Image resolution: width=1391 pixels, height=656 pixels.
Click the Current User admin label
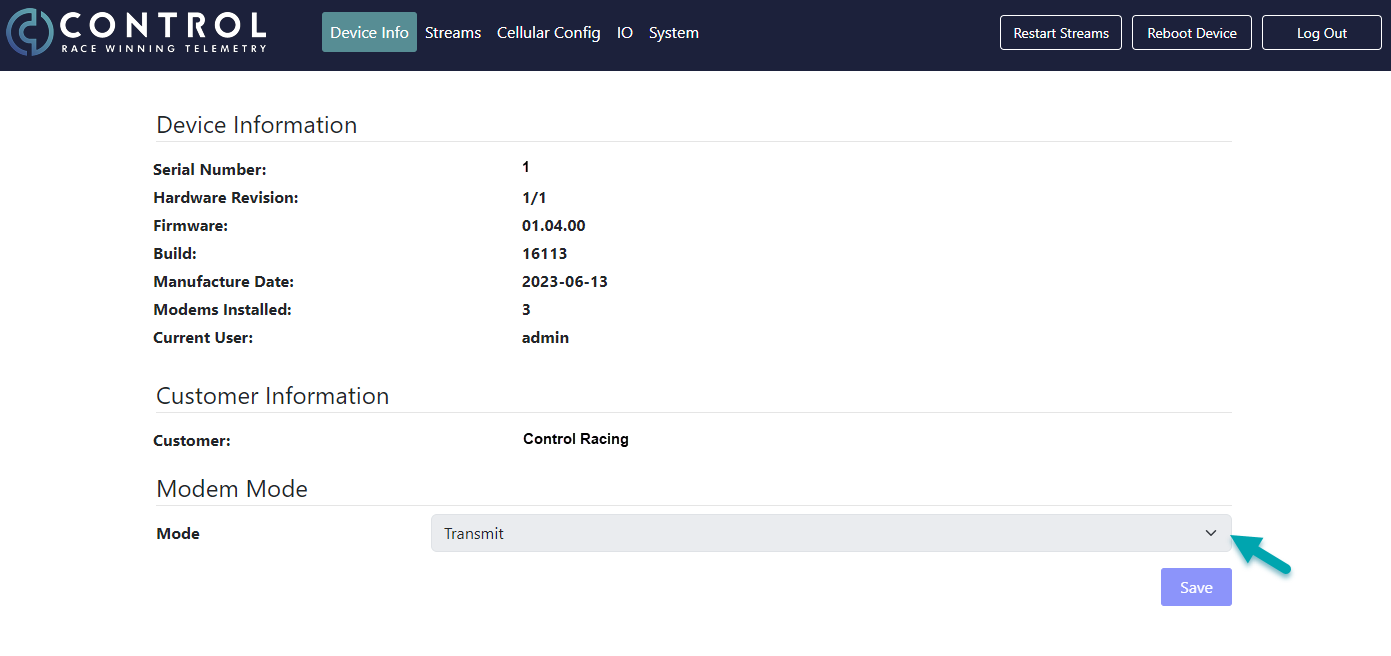coord(545,337)
